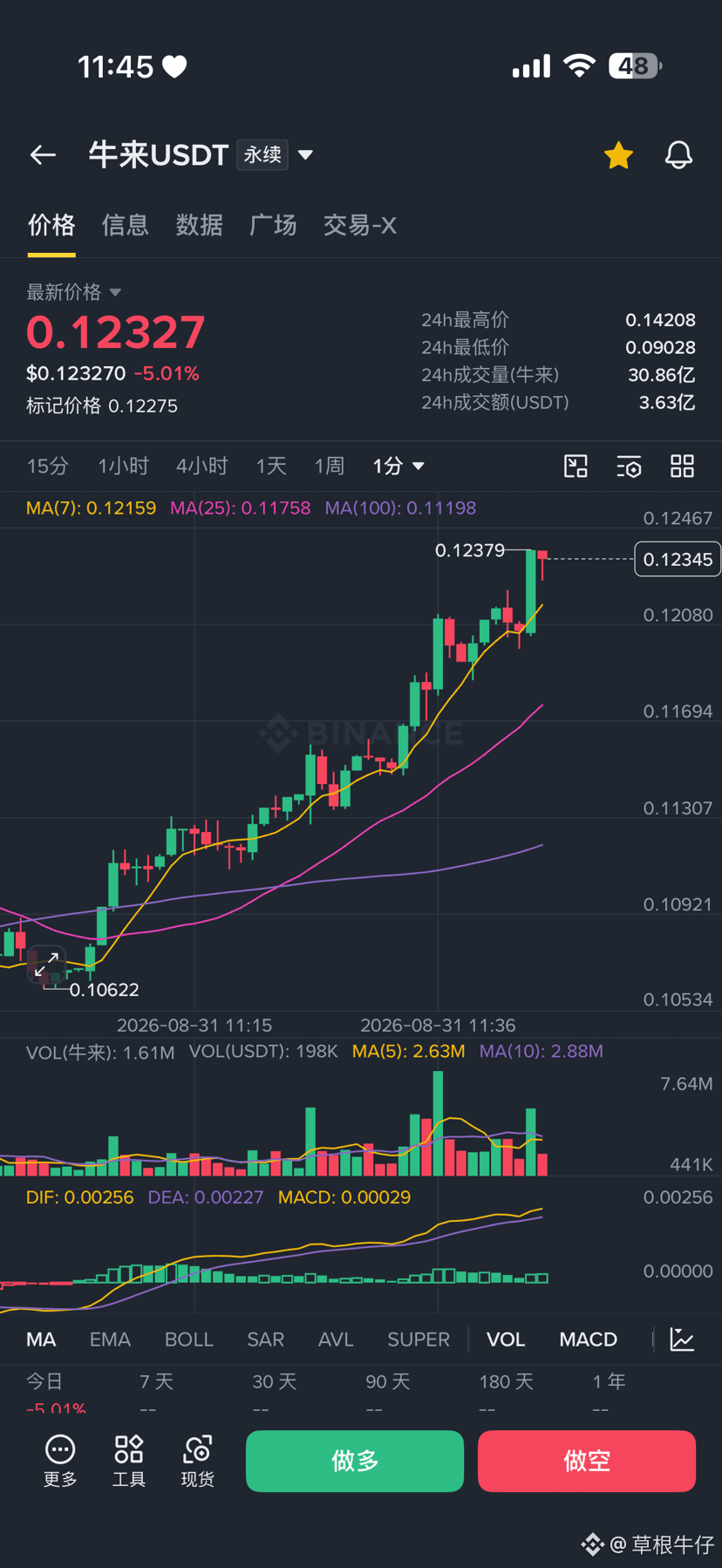The width and height of the screenshot is (722, 1568).
Task: Tap the VOL(牛来): 1.61M label
Action: (100, 1052)
